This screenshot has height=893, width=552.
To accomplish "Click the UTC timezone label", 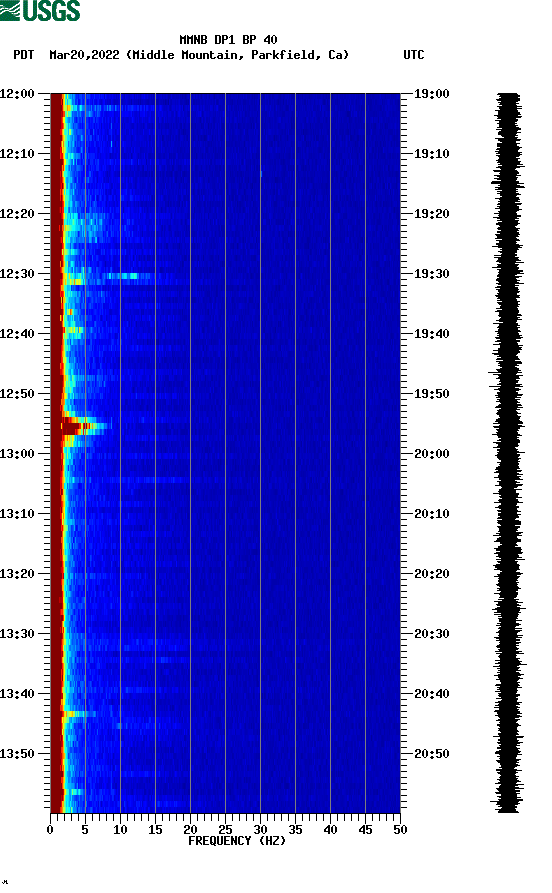I will pyautogui.click(x=414, y=55).
